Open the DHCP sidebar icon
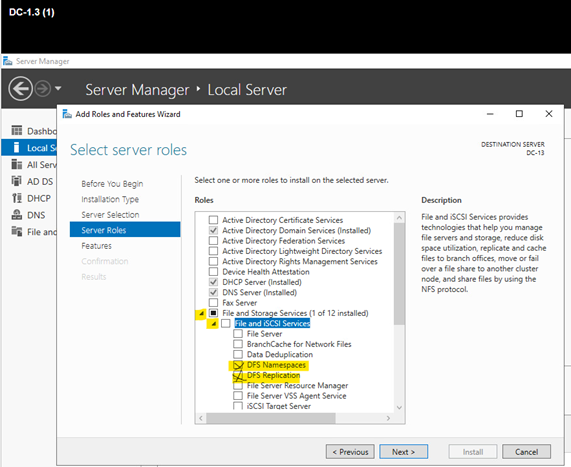The image size is (571, 467). pyautogui.click(x=17, y=198)
